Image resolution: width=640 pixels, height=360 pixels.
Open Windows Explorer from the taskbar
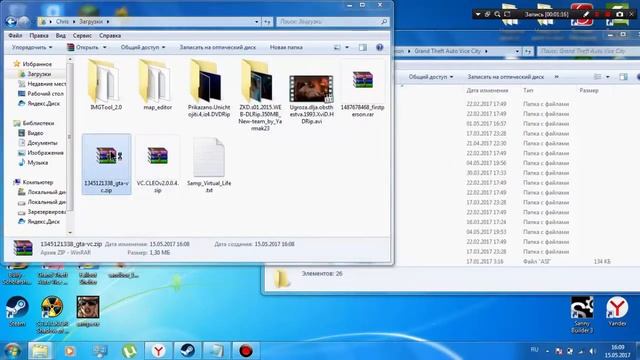(x=40, y=351)
